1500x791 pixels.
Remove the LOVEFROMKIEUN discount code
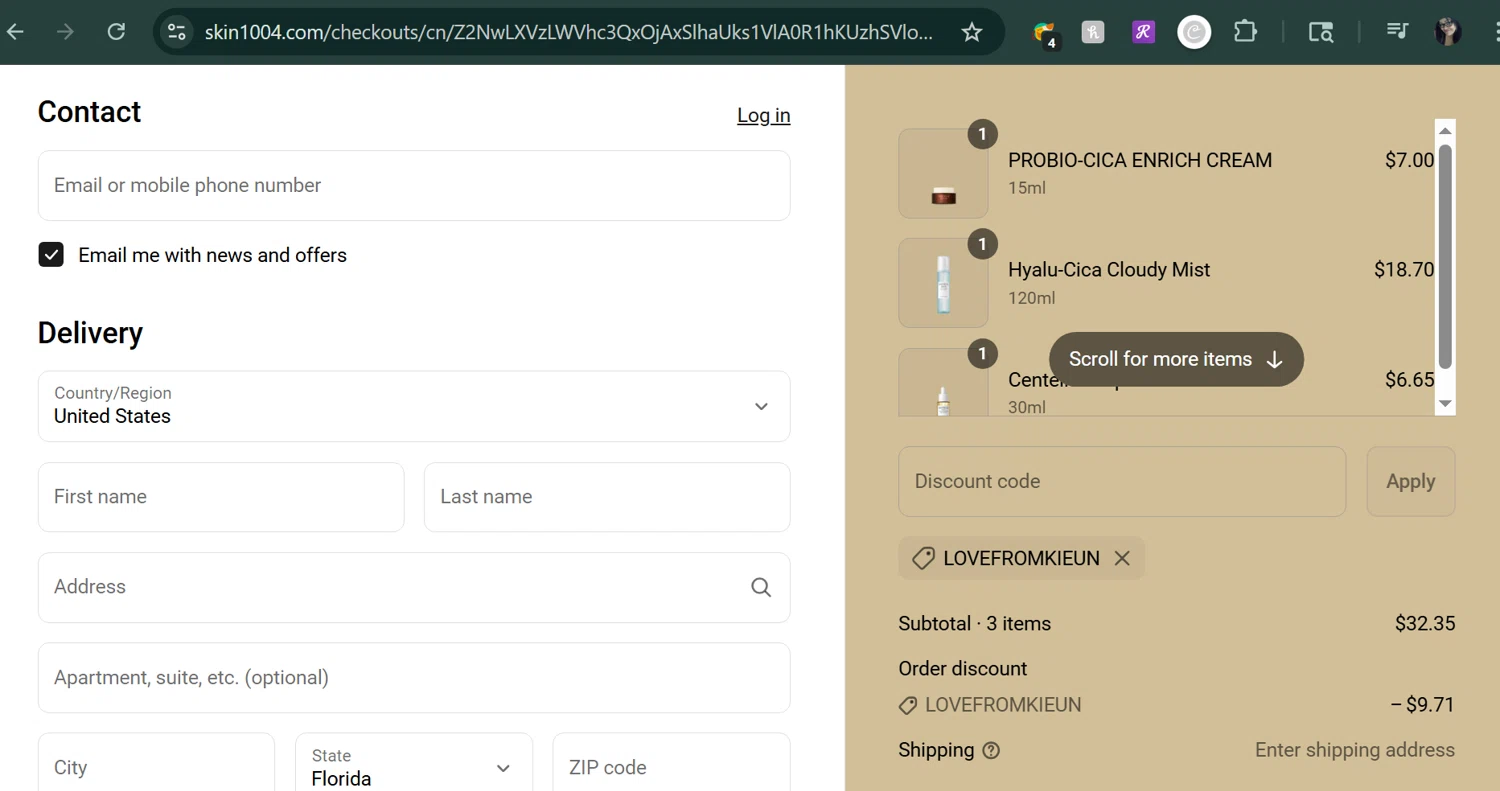click(1122, 558)
